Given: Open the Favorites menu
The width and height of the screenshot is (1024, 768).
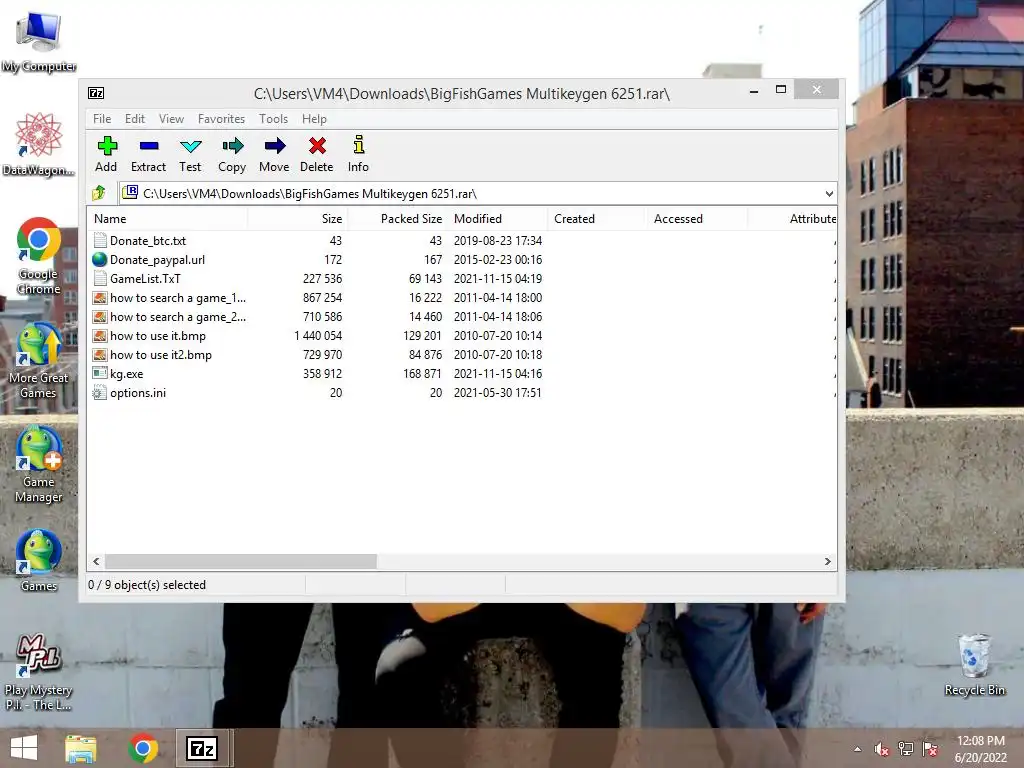Looking at the screenshot, I should coord(221,119).
